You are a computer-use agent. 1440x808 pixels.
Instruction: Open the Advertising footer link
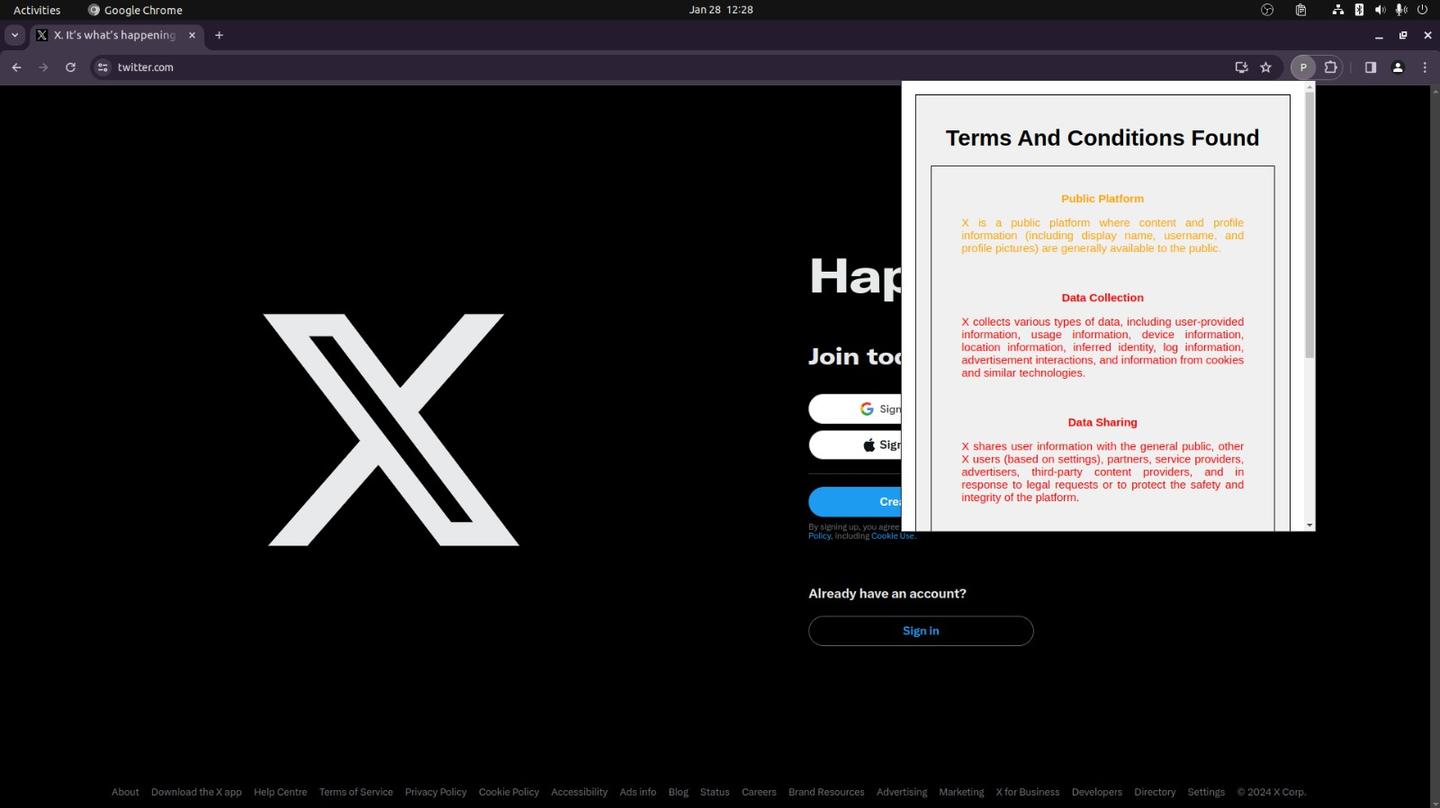902,792
